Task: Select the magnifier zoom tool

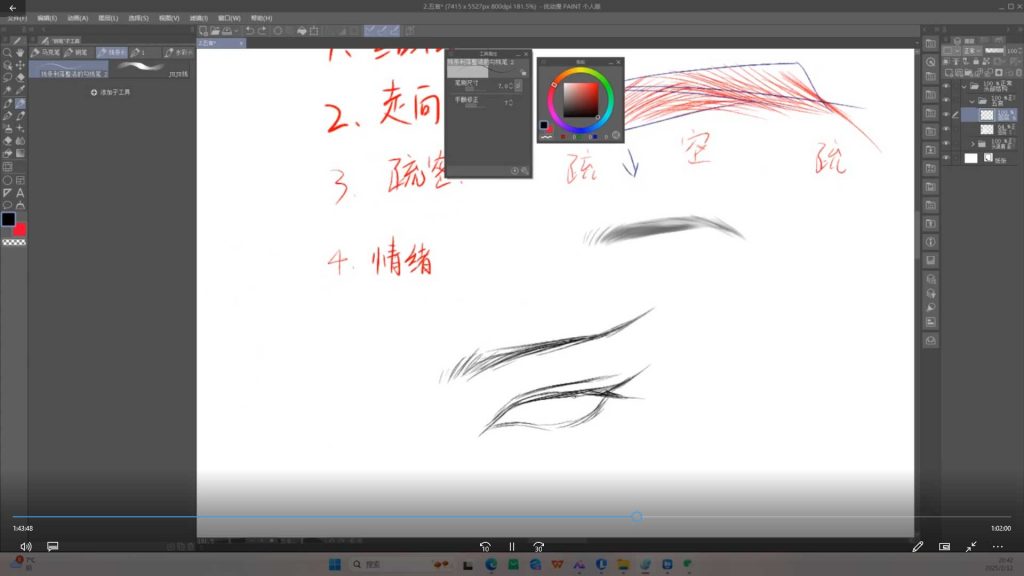Action: [x=7, y=52]
